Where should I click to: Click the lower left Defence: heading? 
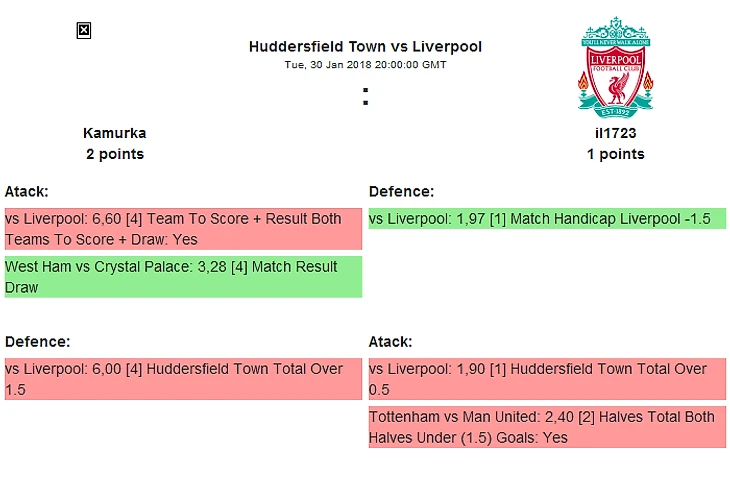coord(37,341)
